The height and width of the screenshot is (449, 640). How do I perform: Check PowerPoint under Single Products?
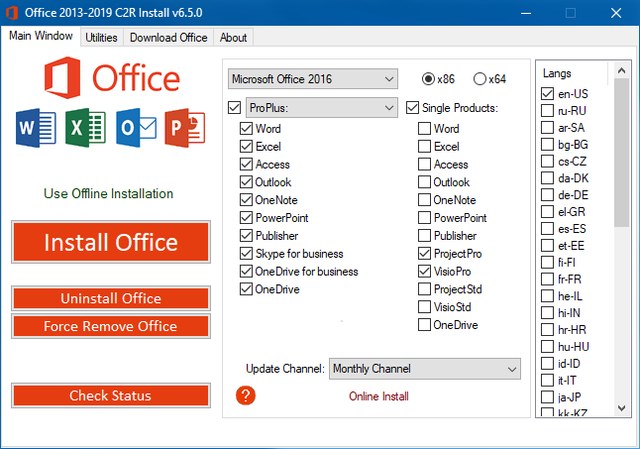pyautogui.click(x=424, y=218)
